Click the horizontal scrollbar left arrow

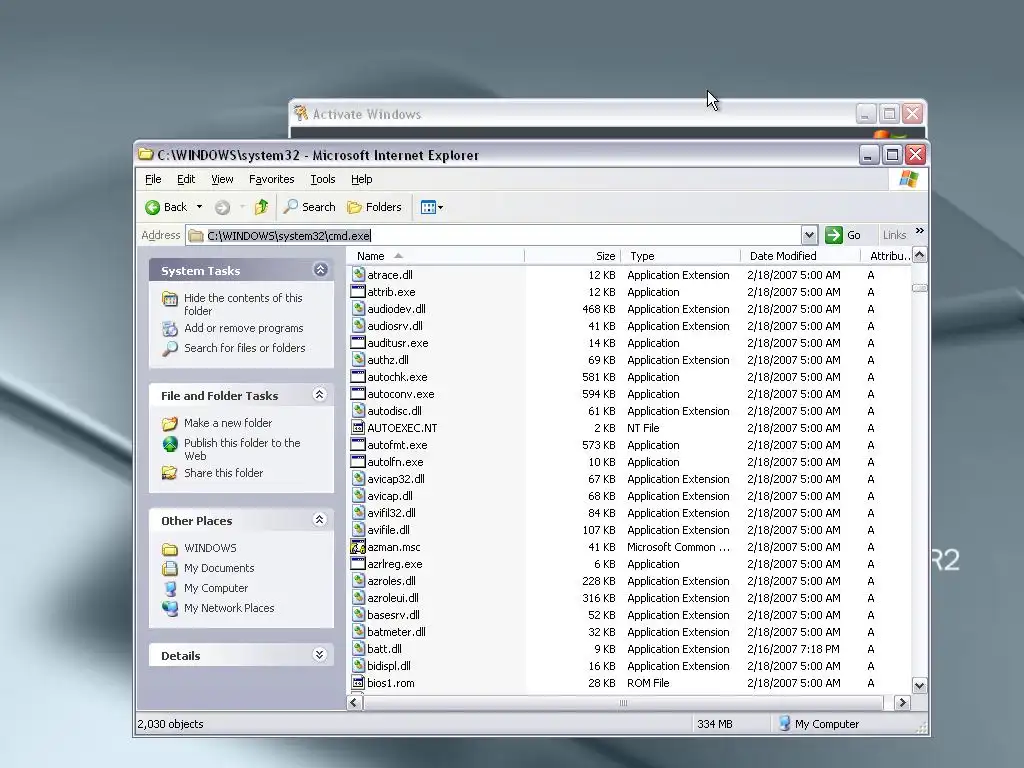(x=355, y=703)
